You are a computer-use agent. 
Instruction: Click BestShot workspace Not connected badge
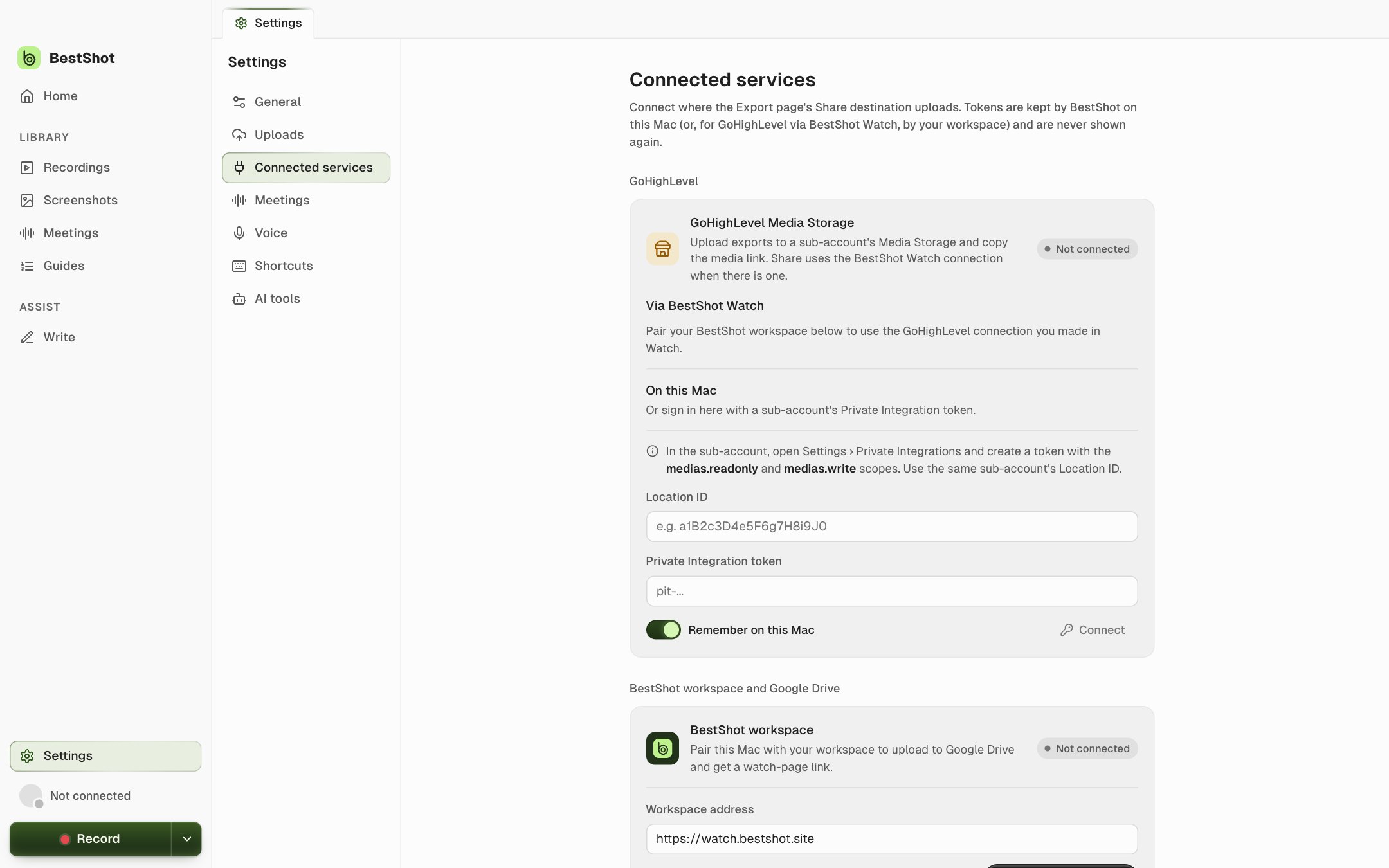(1087, 748)
